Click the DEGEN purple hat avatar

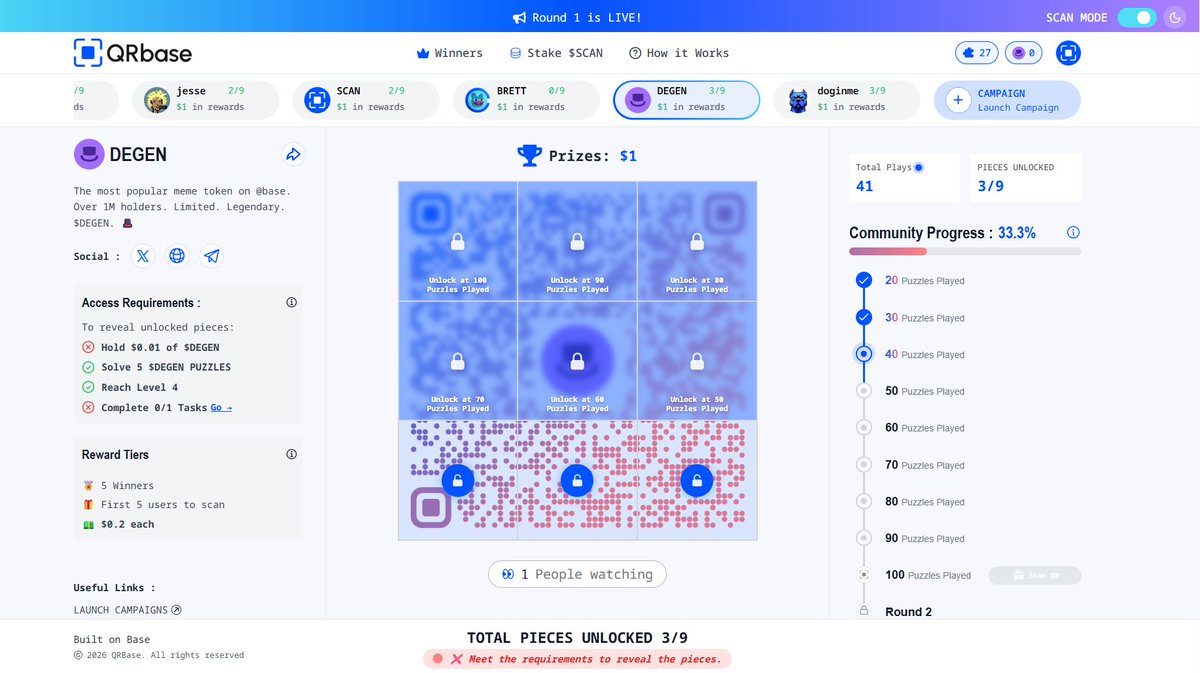click(x=89, y=154)
